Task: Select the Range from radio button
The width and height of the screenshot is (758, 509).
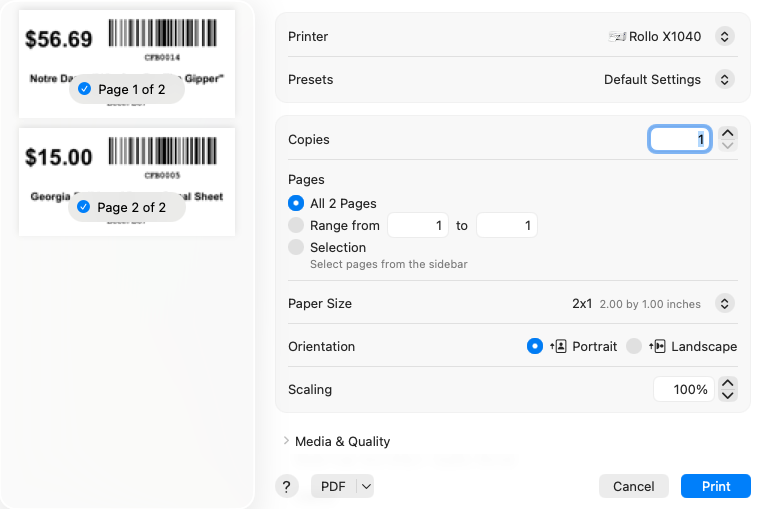Action: [x=296, y=225]
